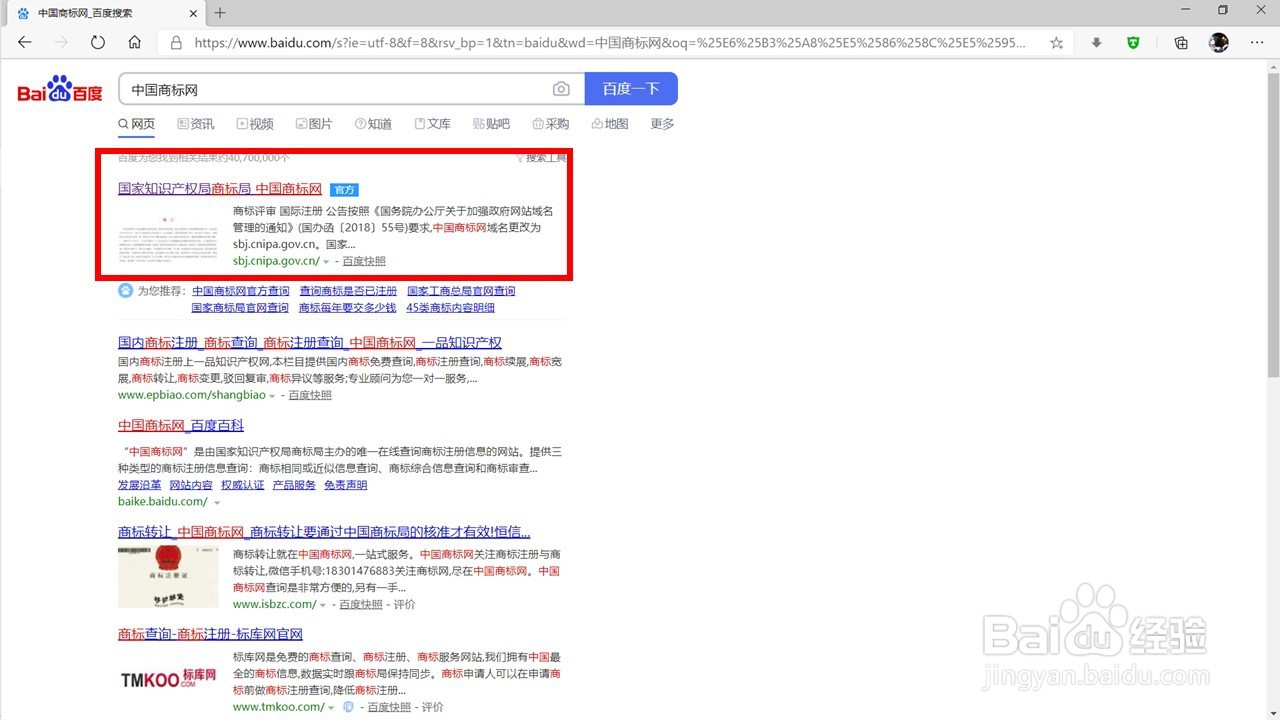Open the downloads arrow icon in toolbar
Image resolution: width=1280 pixels, height=720 pixels.
[x=1097, y=43]
